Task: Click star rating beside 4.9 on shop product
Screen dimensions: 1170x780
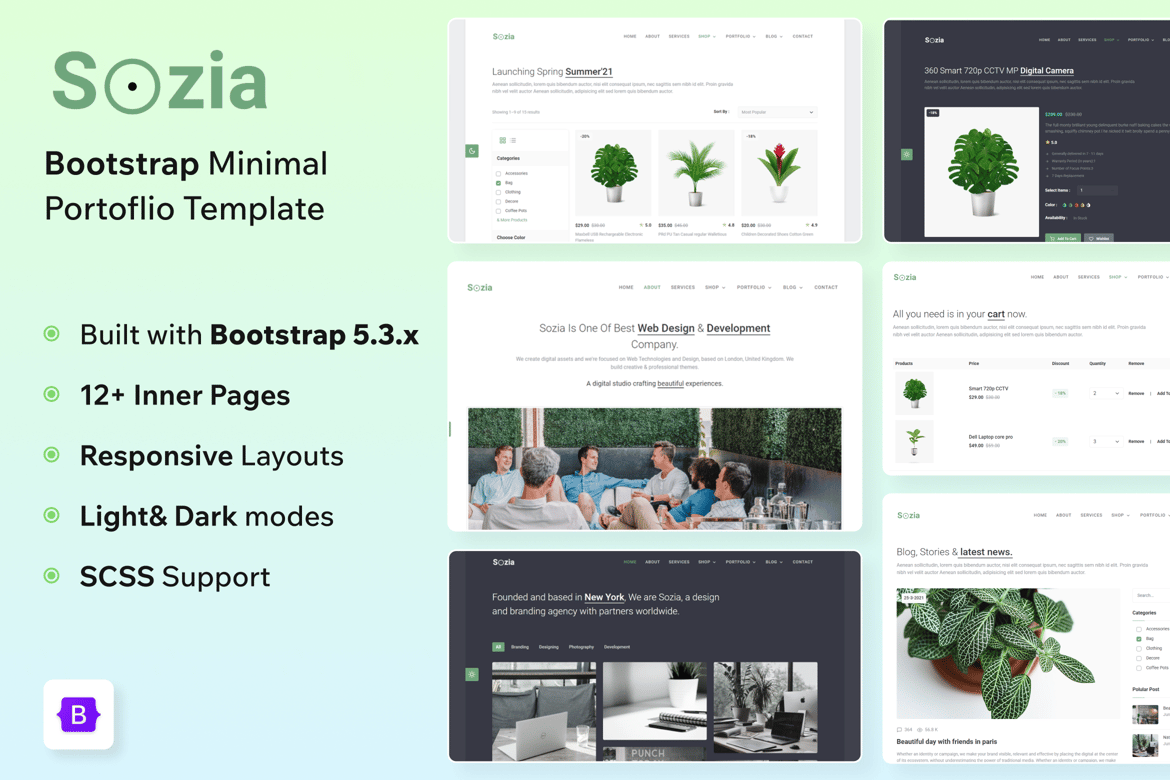Action: pos(807,225)
